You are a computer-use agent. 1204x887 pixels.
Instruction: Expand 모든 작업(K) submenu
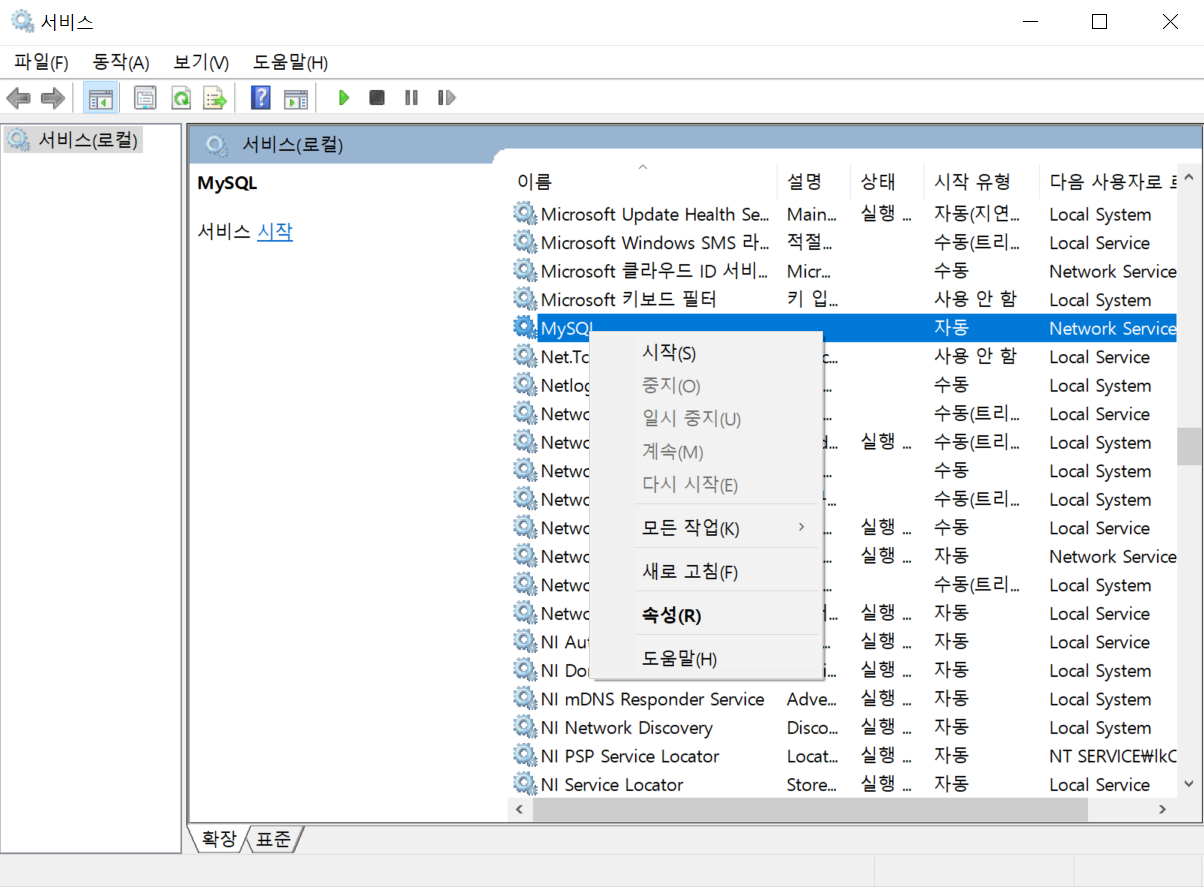coord(706,527)
